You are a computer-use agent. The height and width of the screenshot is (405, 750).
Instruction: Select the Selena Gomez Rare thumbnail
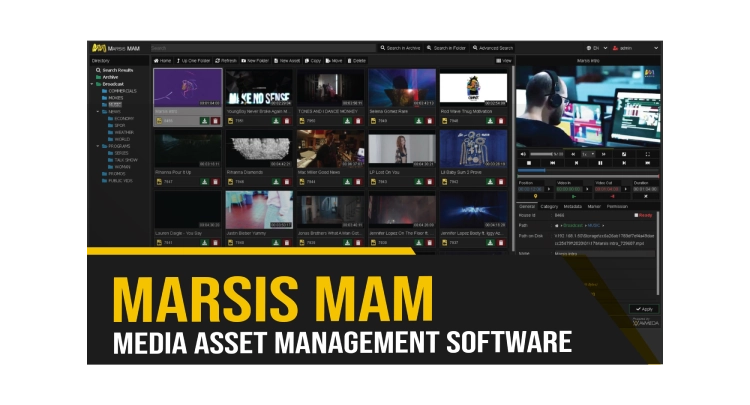pos(402,88)
